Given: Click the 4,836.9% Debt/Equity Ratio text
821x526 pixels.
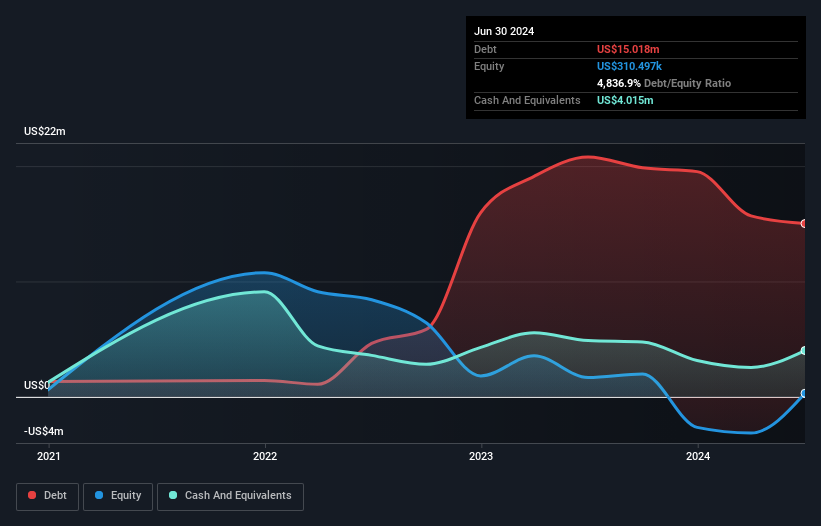Looking at the screenshot, I should click(664, 83).
